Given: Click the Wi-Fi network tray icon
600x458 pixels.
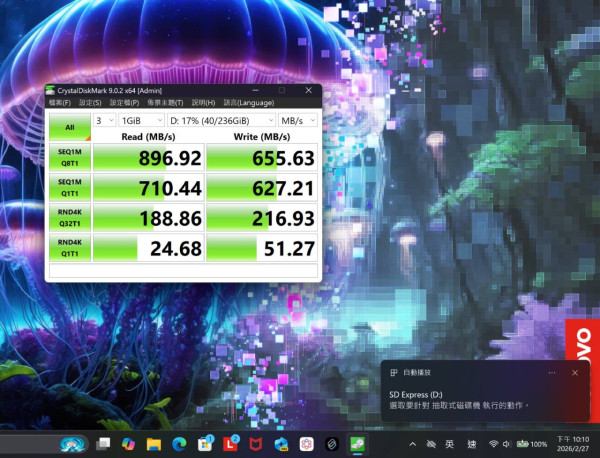Looking at the screenshot, I should 493,444.
